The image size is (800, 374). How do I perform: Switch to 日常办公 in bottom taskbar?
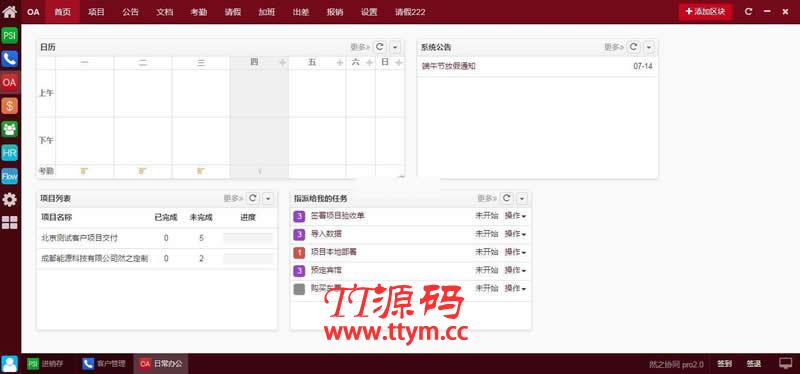click(161, 364)
